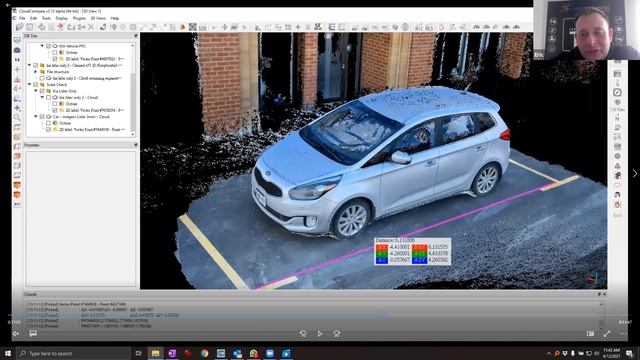Viewport: 640px width, 360px height.
Task: Click the fullscreen arrows icon in video player
Action: [x=607, y=333]
